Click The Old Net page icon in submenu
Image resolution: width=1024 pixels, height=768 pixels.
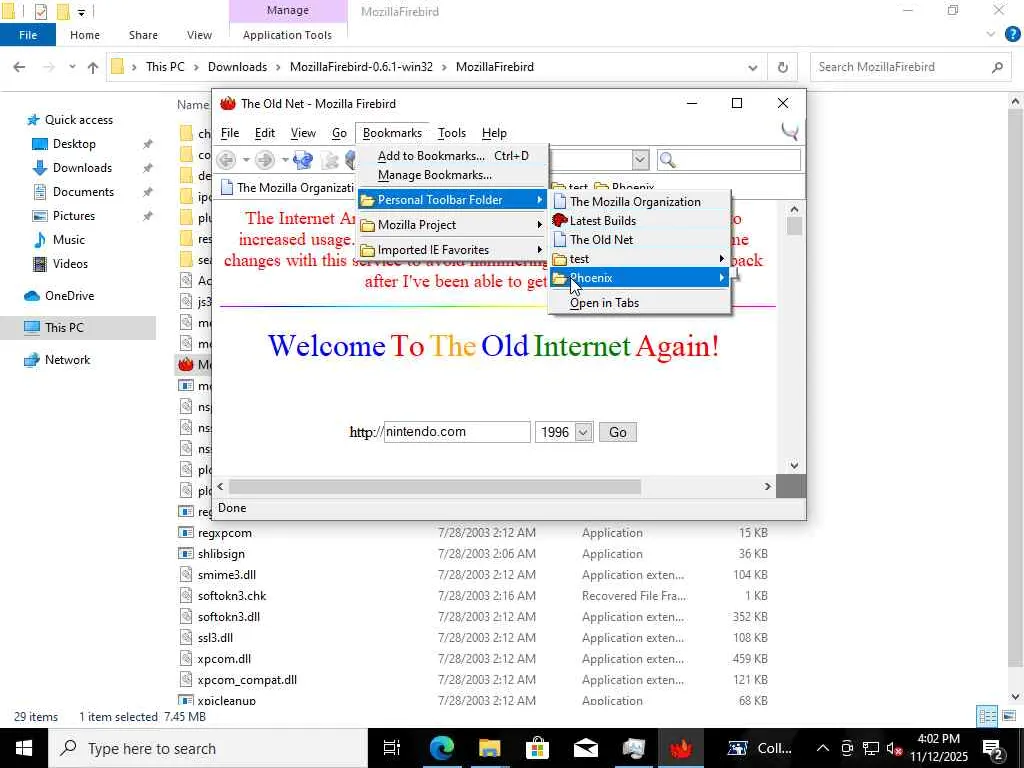click(560, 240)
